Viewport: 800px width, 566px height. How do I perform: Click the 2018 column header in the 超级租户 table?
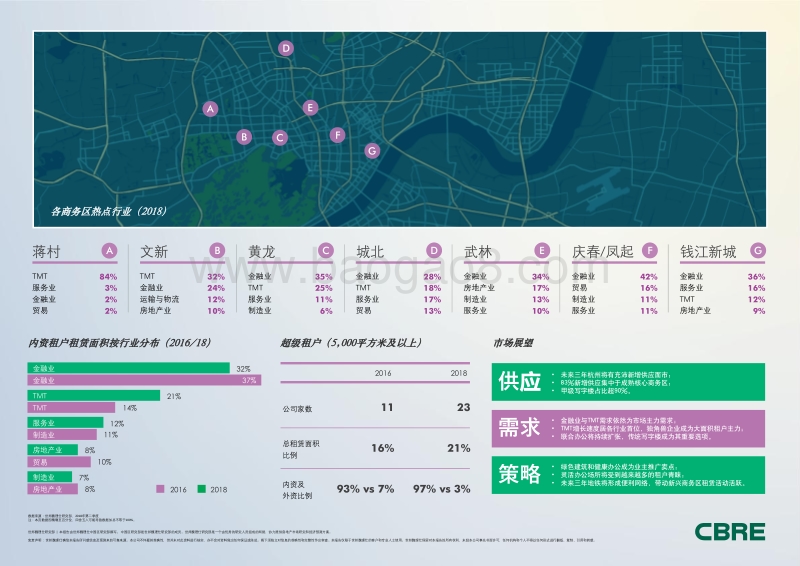click(x=459, y=373)
